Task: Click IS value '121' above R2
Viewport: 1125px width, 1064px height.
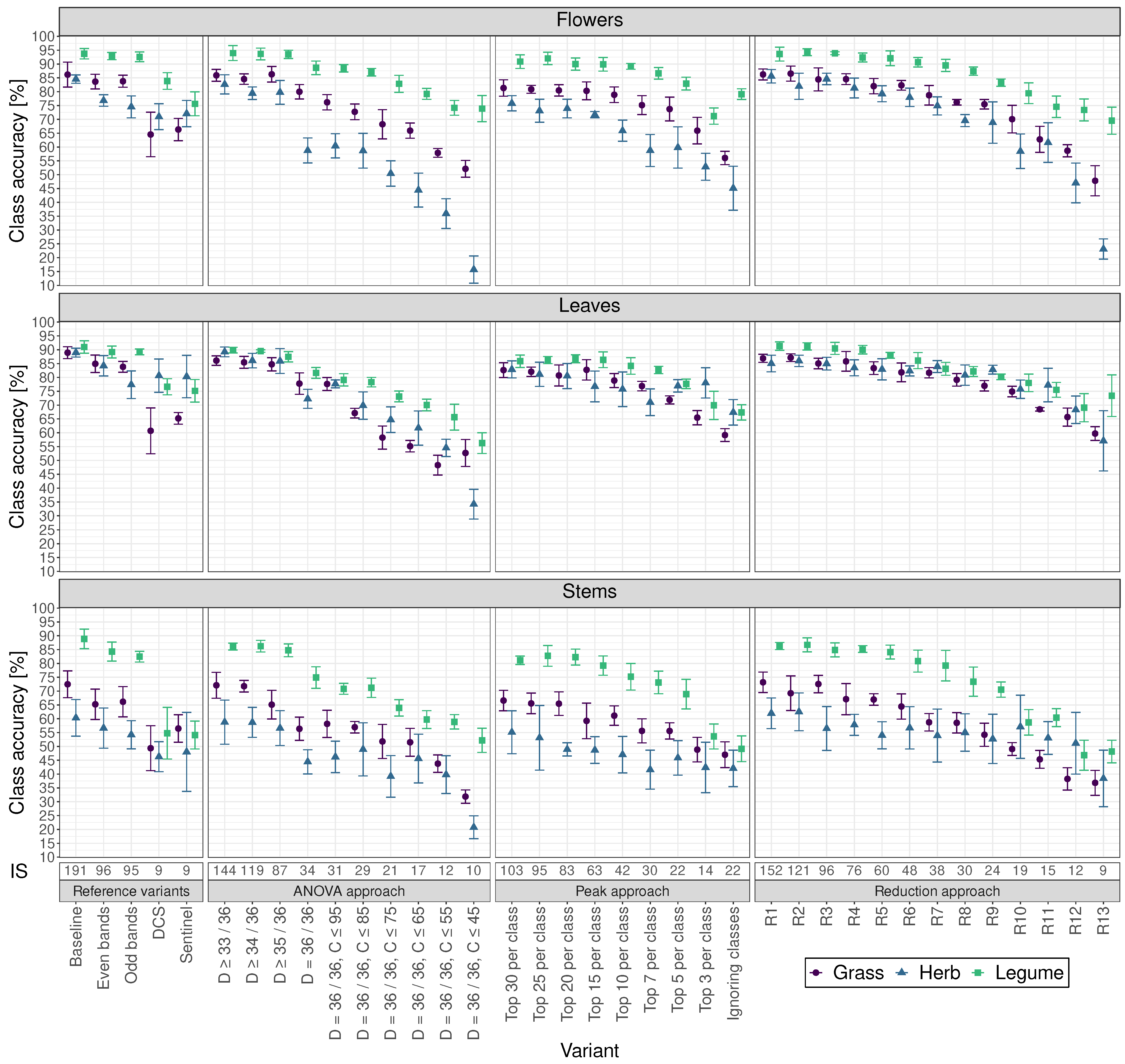Action: click(x=799, y=871)
